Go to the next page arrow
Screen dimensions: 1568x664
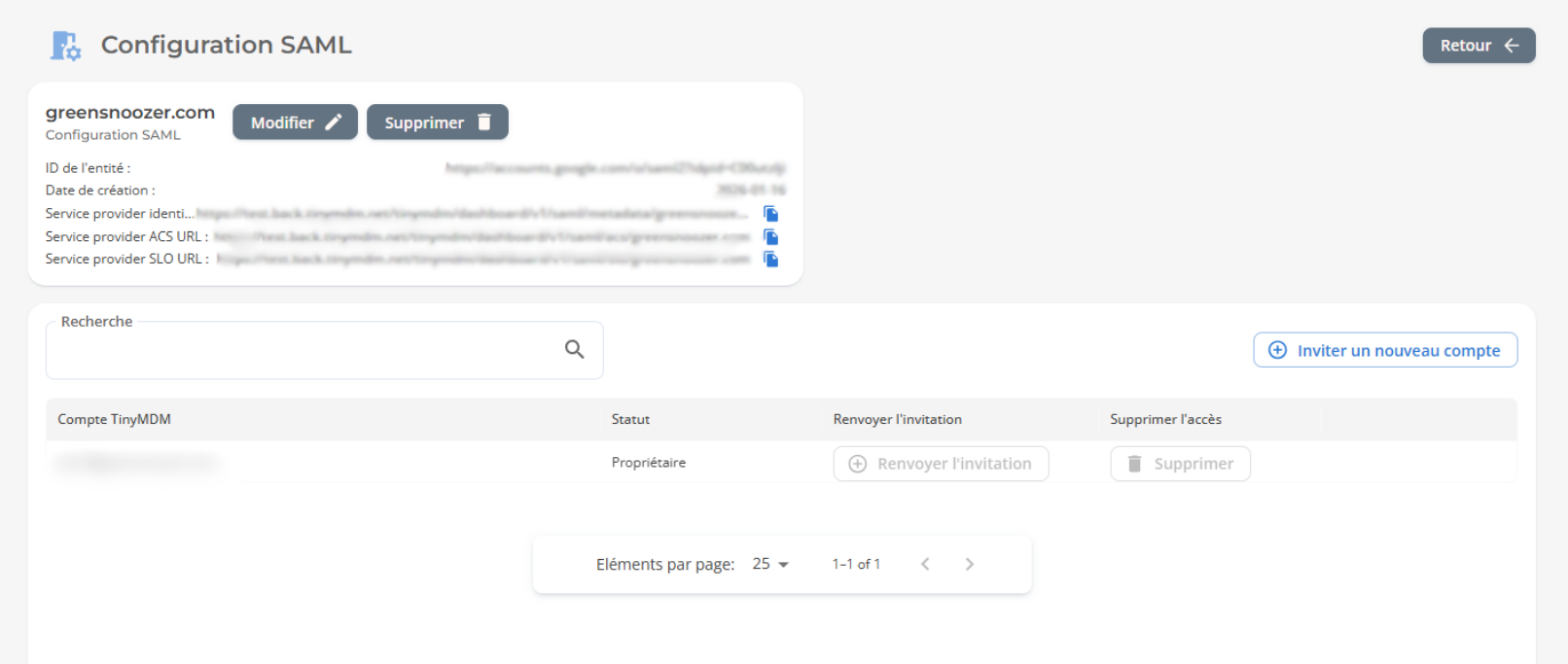(x=969, y=564)
